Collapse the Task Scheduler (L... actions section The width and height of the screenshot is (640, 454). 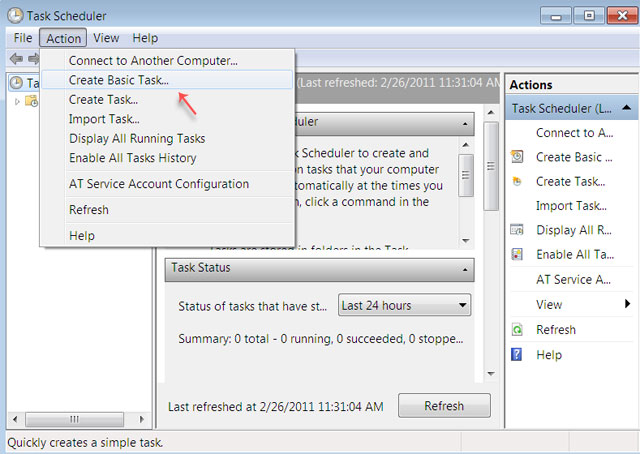(627, 108)
